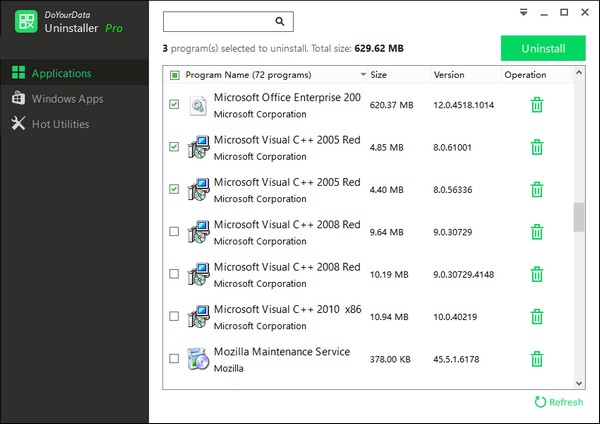Open the title bar dropdown menu icon

tap(523, 12)
